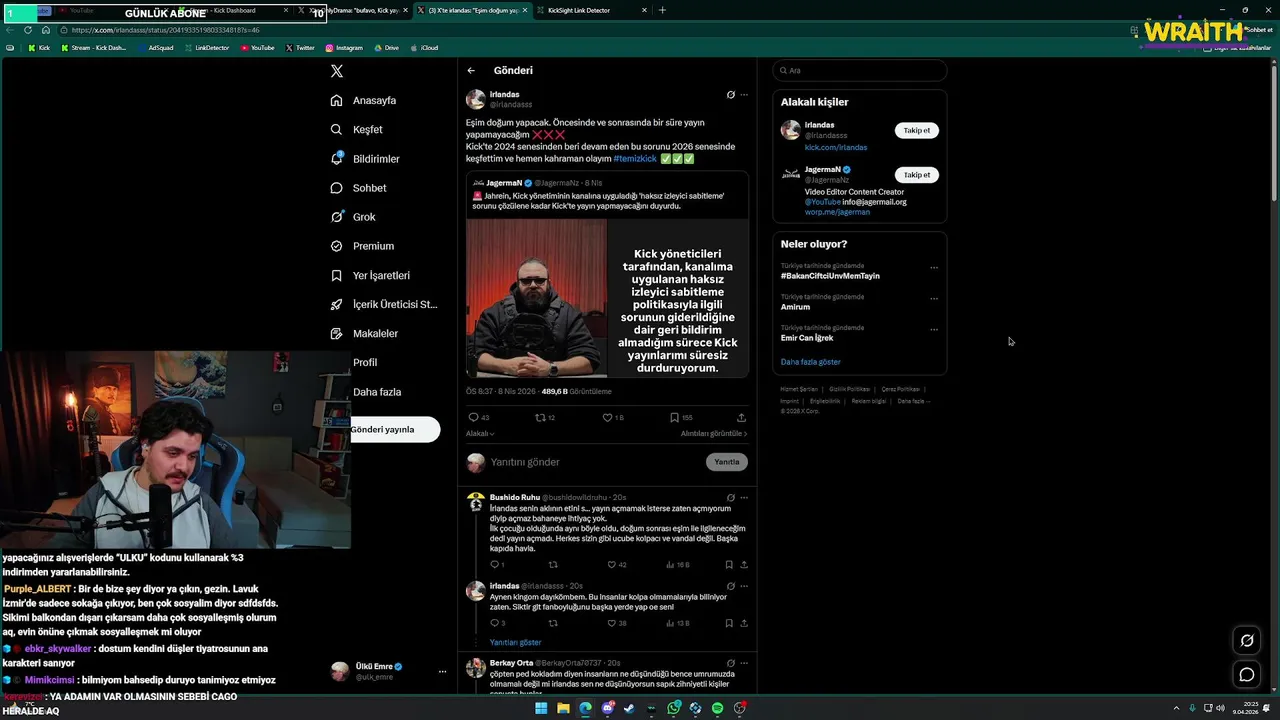This screenshot has width=1280, height=720.
Task: Open İçerik Üreticisi Stüdyosu item
Action: 384,304
